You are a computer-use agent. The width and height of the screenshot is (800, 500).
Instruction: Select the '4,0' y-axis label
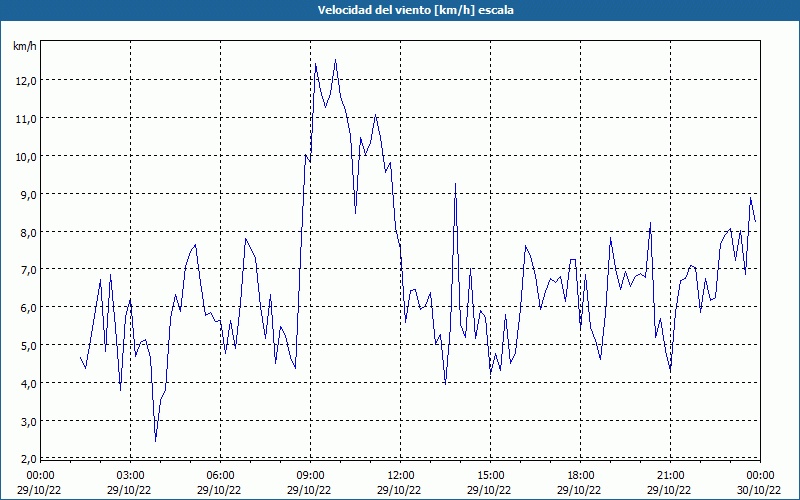tap(27, 383)
